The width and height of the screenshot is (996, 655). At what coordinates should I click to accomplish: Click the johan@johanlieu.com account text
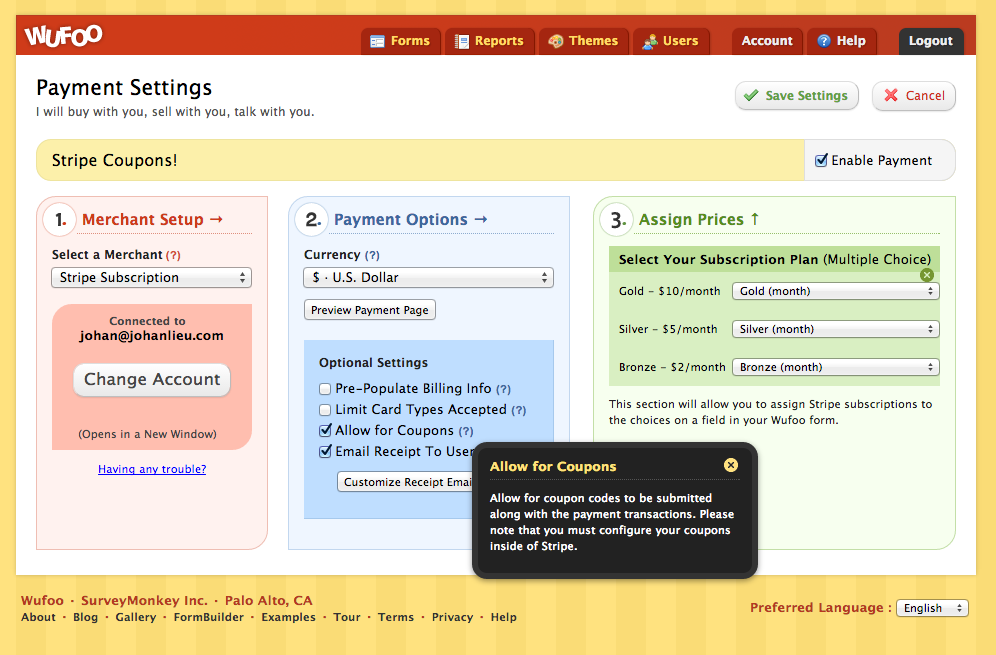pyautogui.click(x=151, y=336)
